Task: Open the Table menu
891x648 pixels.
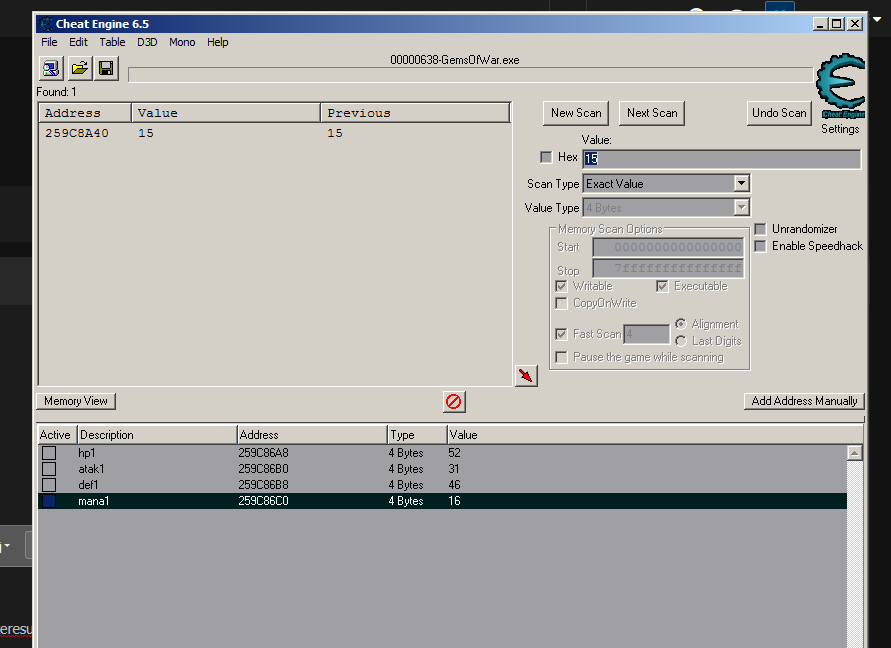Action: [x=113, y=42]
